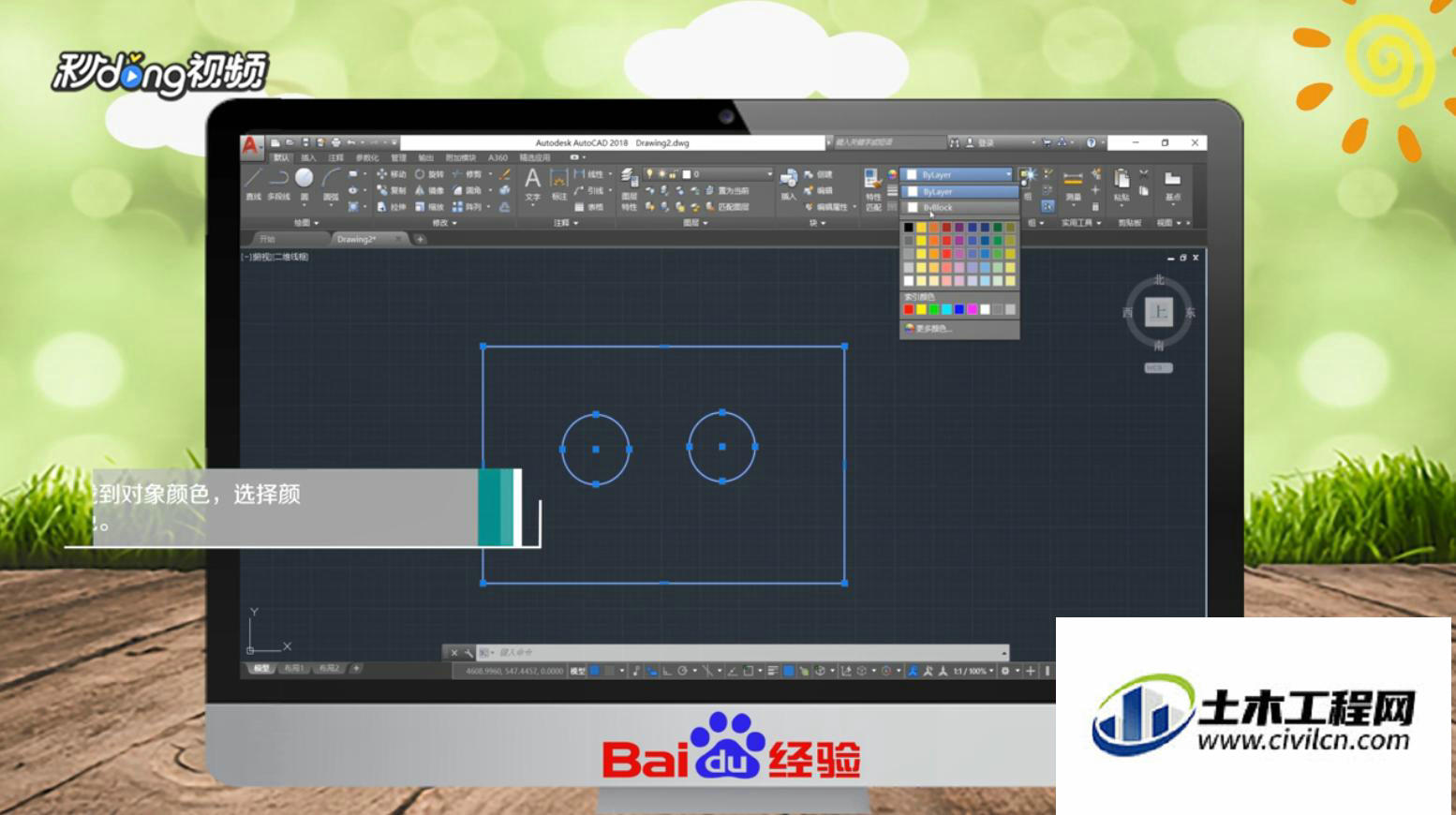Click the Create block (创建) button
This screenshot has width=1456, height=815.
tap(818, 174)
